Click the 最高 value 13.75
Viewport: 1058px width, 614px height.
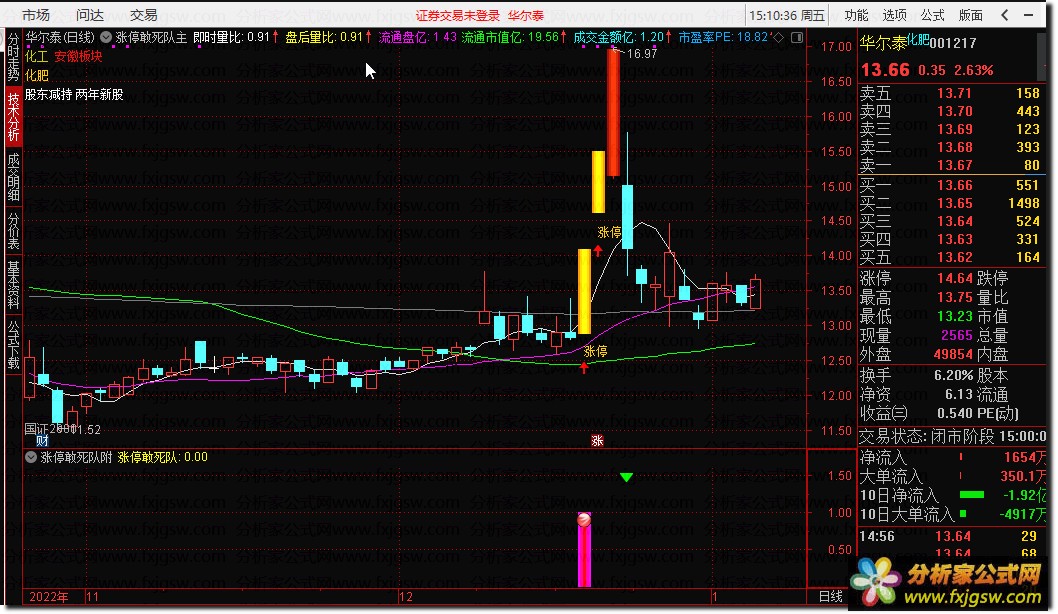point(954,297)
